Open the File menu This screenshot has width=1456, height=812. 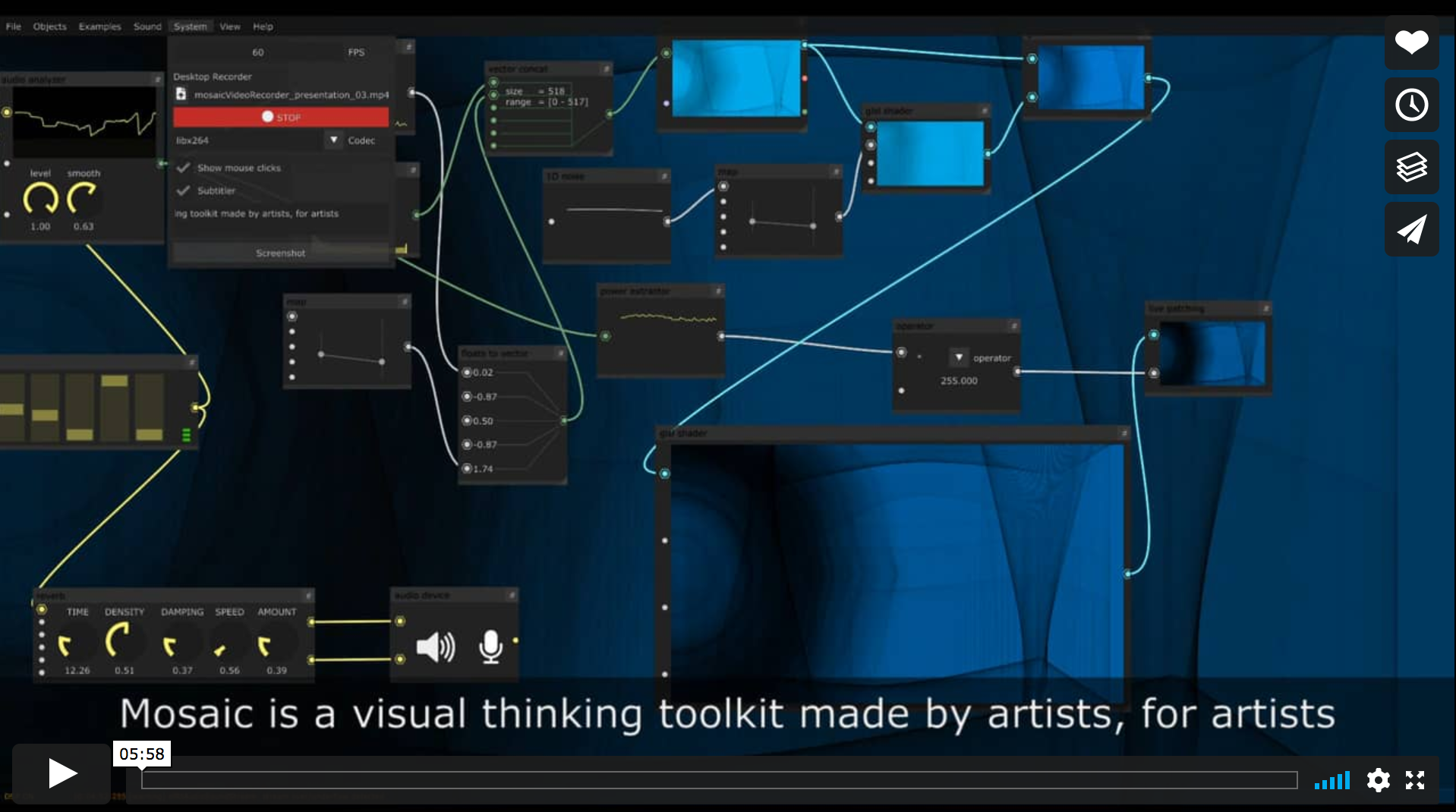tap(14, 27)
